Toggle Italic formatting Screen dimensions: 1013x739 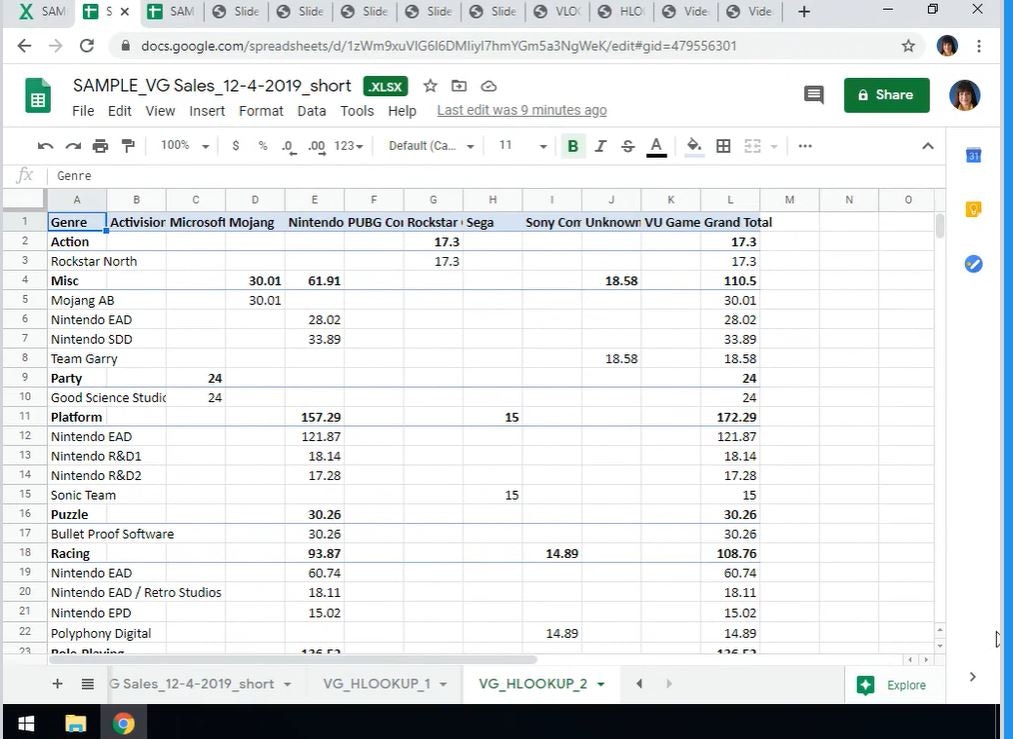[600, 146]
